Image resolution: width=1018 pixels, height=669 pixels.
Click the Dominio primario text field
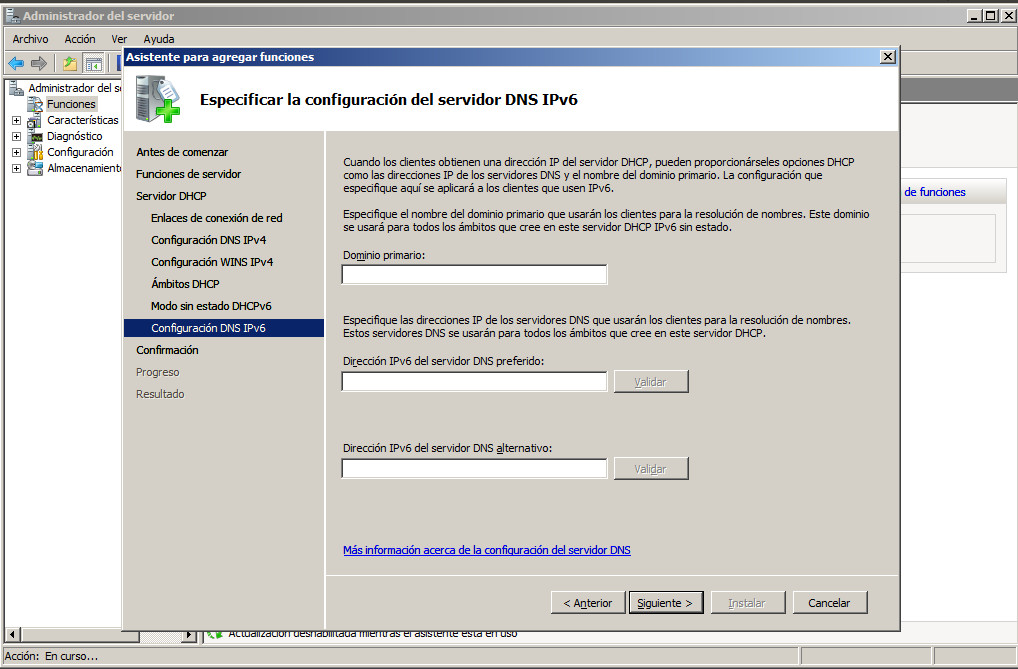pyautogui.click(x=474, y=275)
